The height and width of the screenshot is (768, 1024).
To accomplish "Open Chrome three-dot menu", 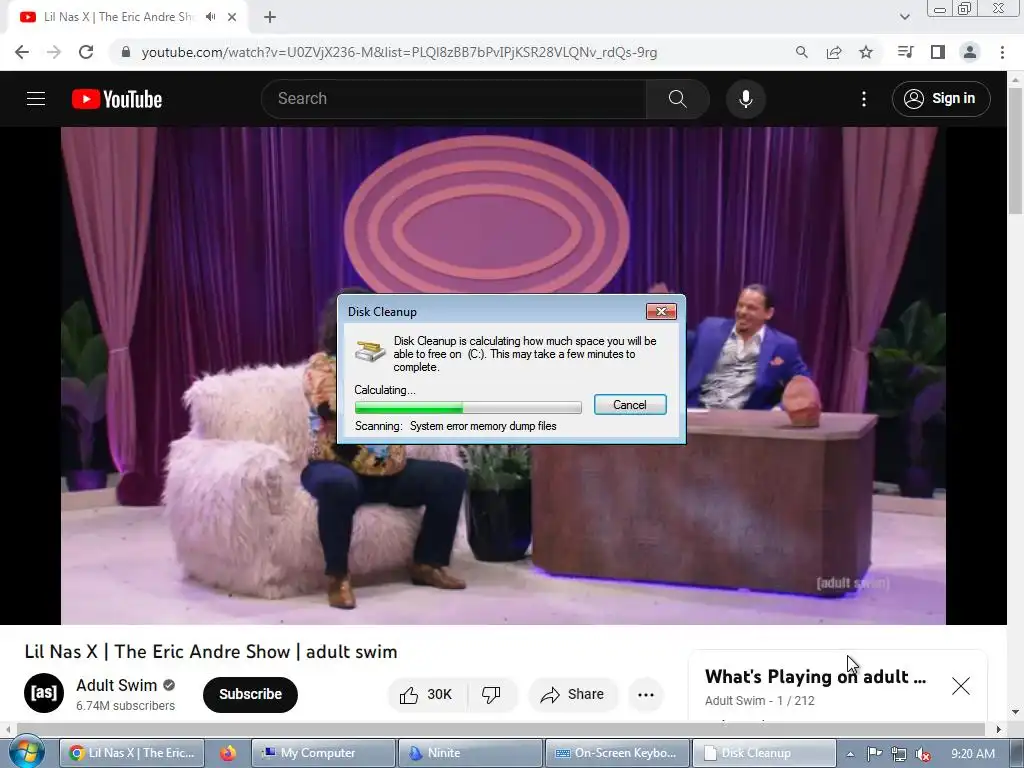I will point(1002,52).
